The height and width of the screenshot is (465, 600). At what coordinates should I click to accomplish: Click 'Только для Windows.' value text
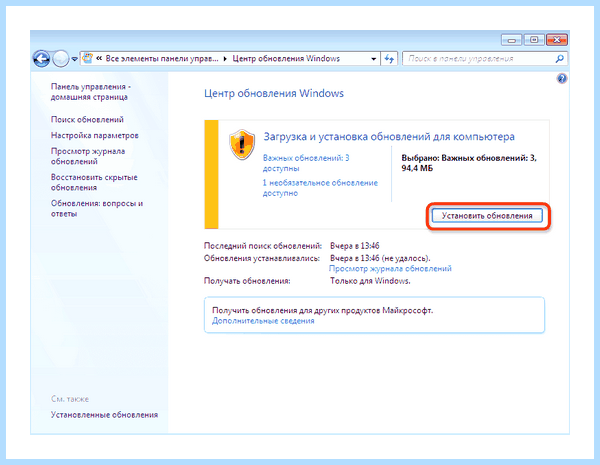tap(370, 281)
